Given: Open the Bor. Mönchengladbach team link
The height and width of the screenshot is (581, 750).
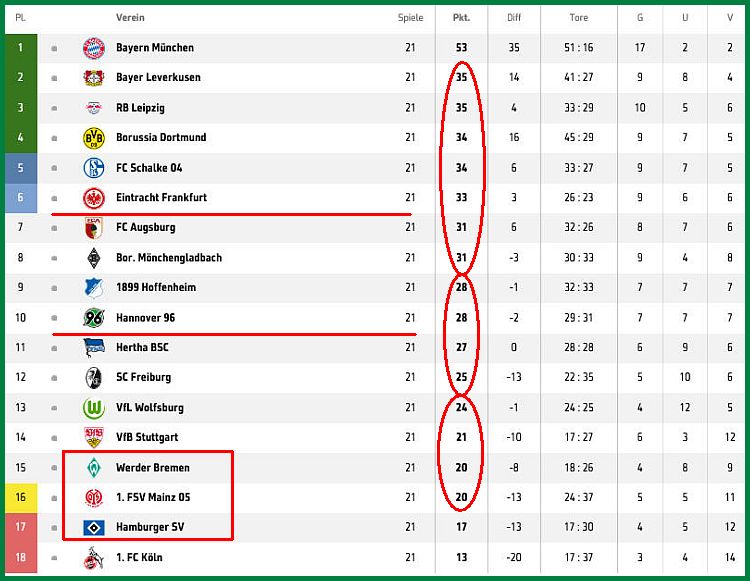Looking at the screenshot, I should (169, 258).
